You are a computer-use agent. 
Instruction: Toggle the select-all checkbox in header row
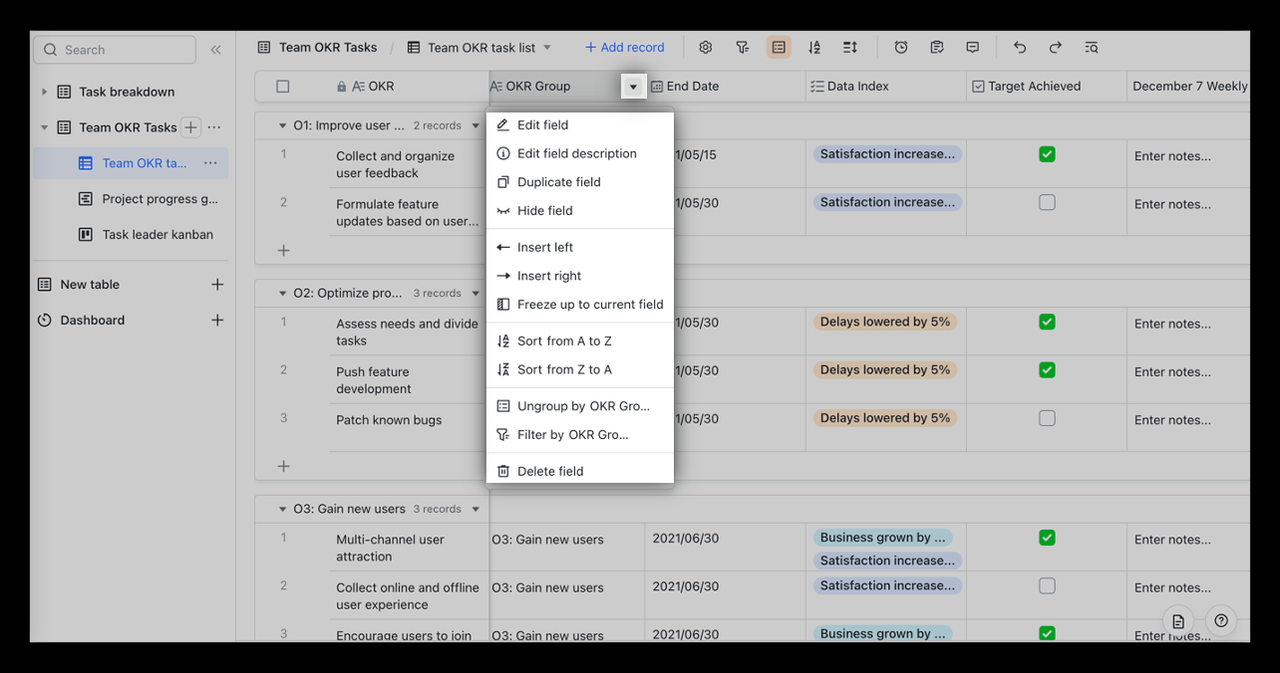283,87
